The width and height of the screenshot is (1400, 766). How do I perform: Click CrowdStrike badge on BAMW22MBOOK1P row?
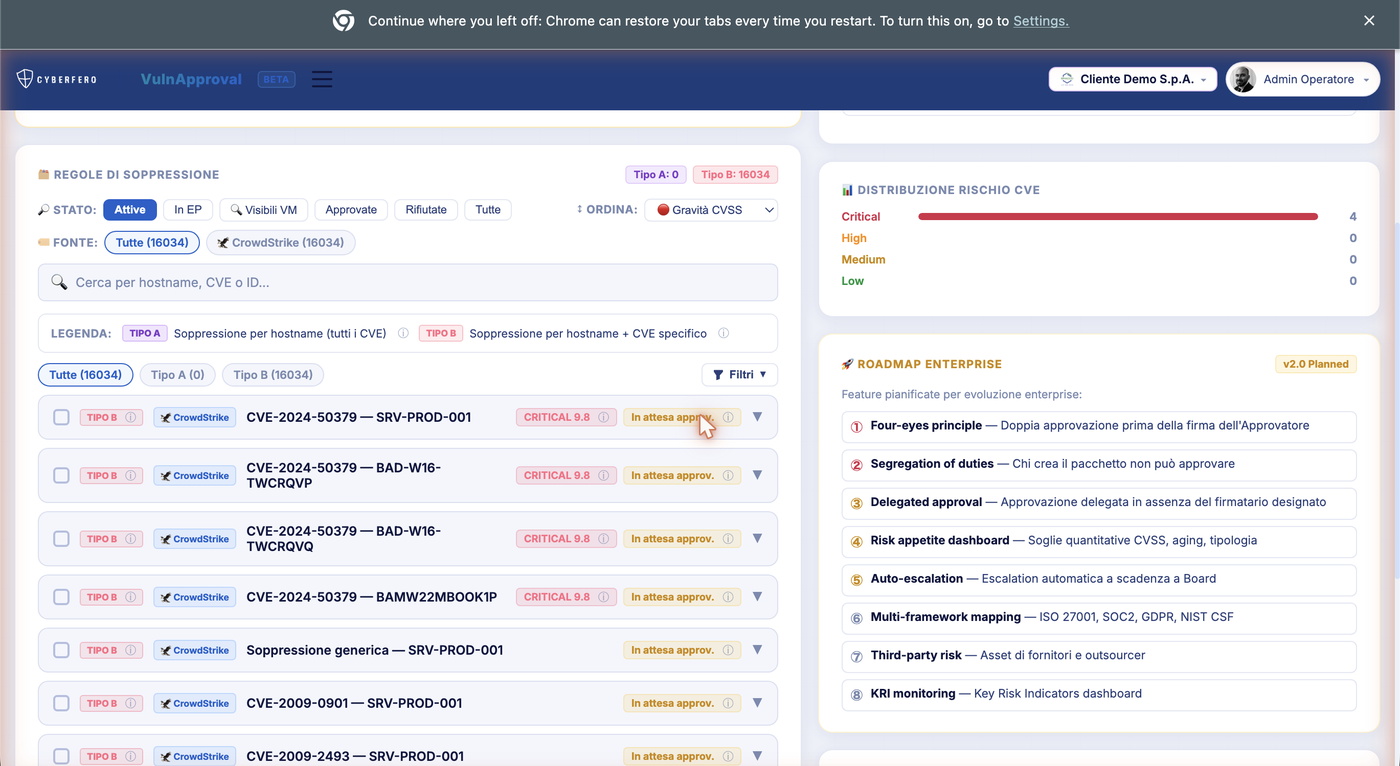(x=195, y=597)
